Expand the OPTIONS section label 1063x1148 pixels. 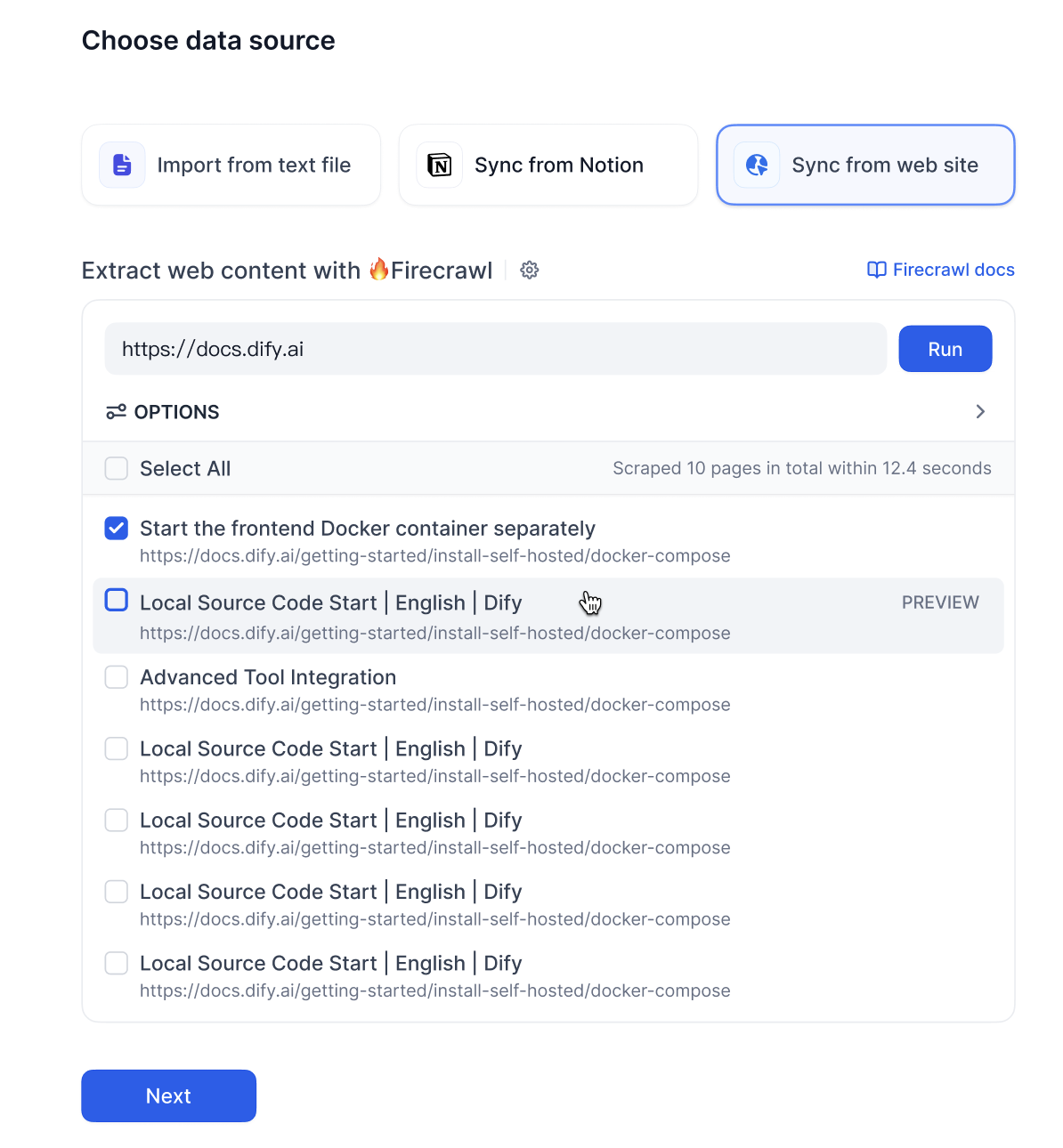176,412
